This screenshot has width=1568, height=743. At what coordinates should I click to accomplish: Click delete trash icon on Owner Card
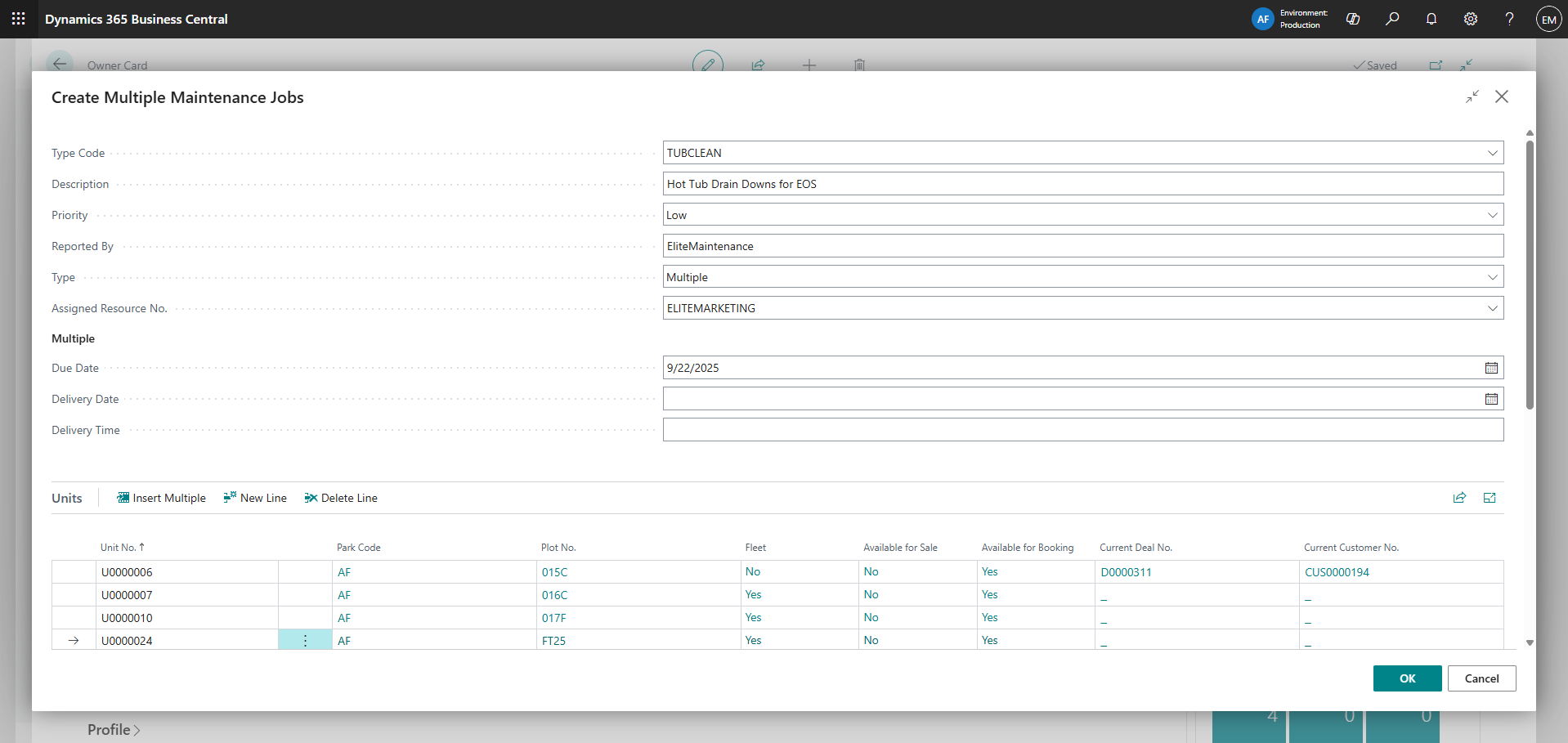point(859,65)
